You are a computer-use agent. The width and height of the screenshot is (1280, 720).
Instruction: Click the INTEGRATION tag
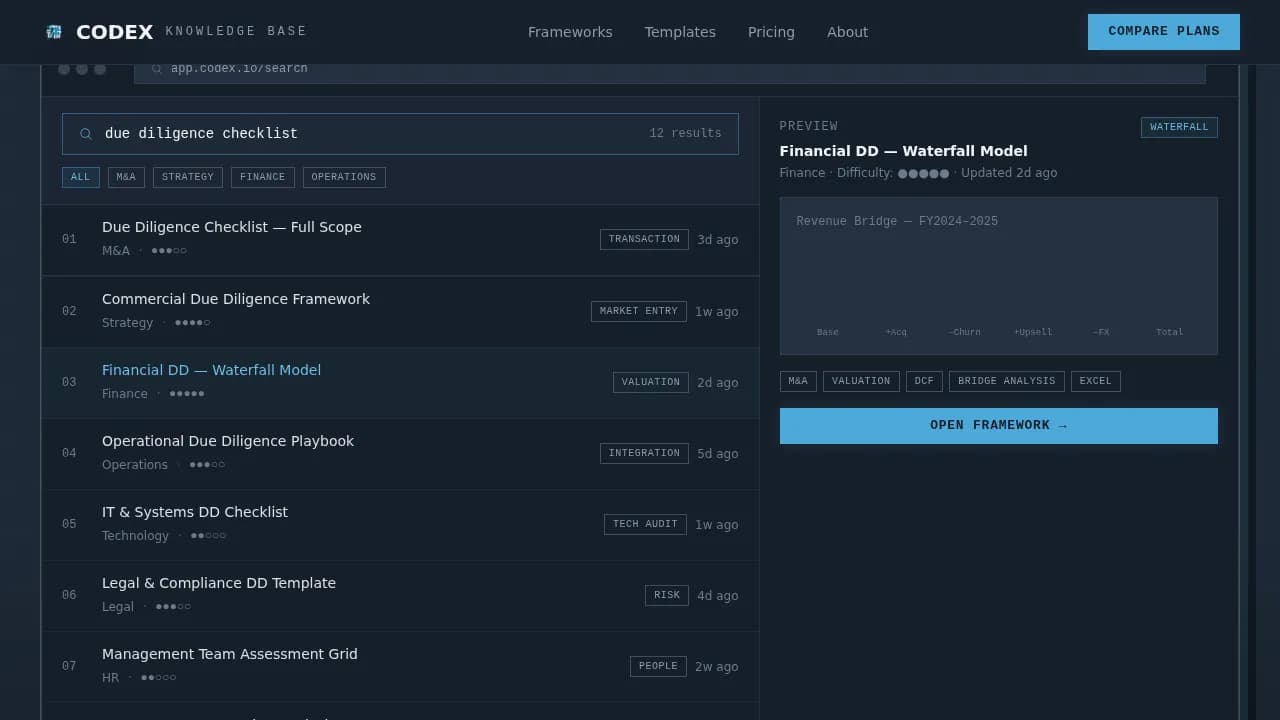644,454
